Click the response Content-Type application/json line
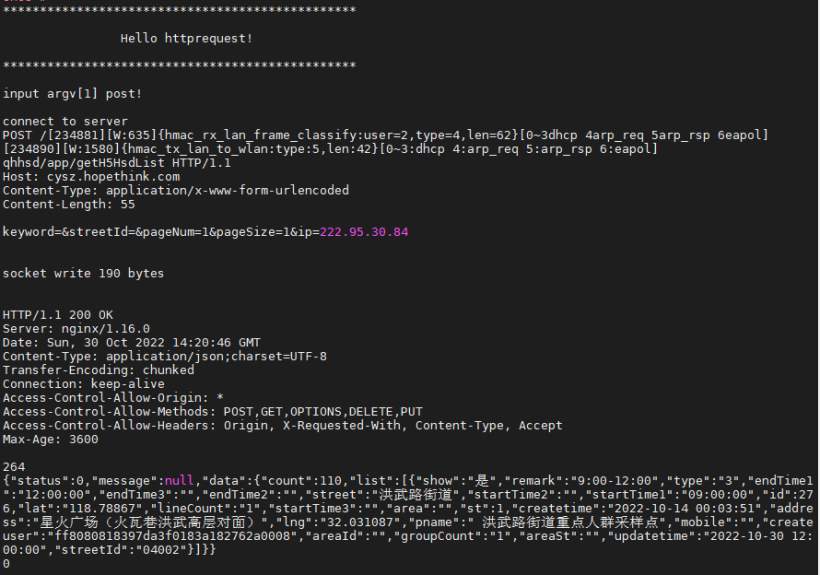This screenshot has width=820, height=575. click(164, 356)
